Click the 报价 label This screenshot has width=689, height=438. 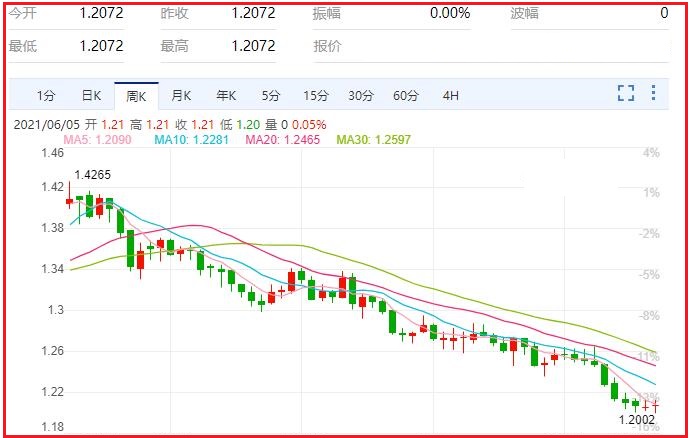[x=327, y=46]
